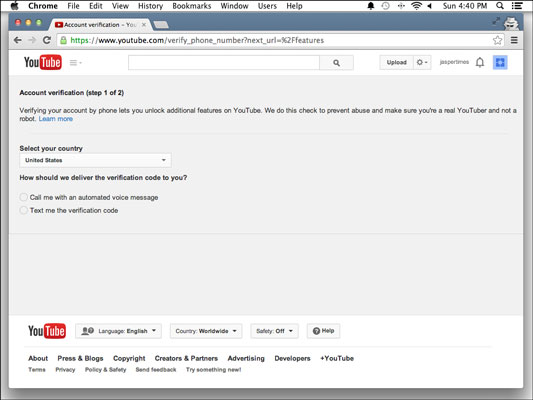
Task: Go back with the browser back arrow
Action: click(18, 40)
